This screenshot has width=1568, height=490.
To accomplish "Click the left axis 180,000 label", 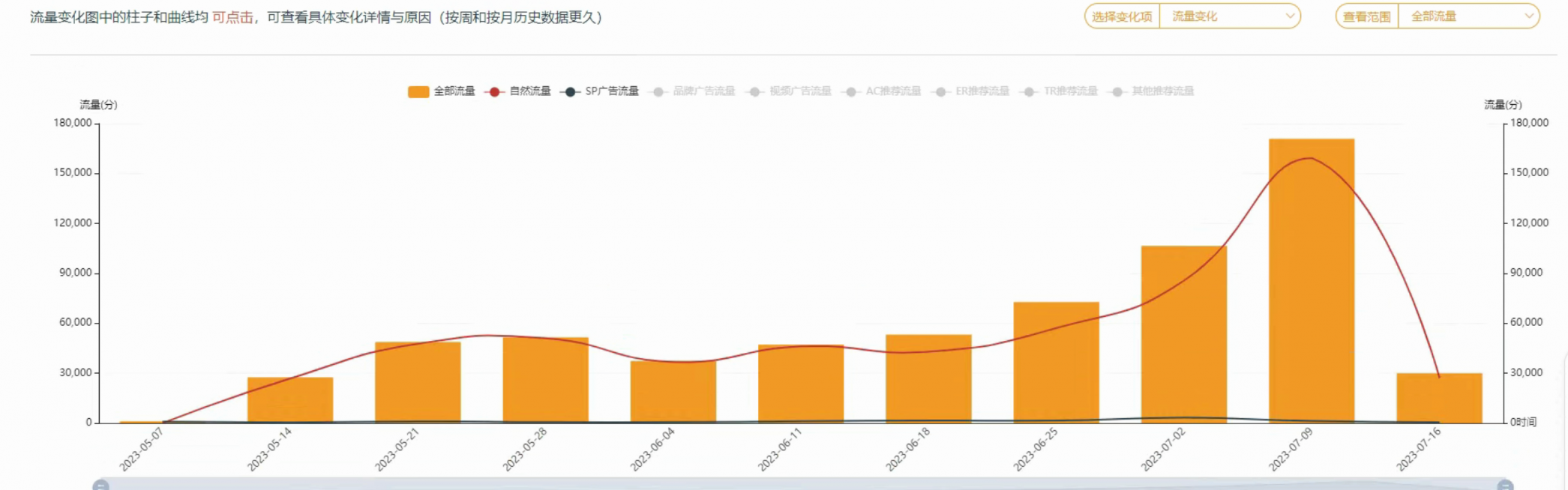I will [x=73, y=123].
